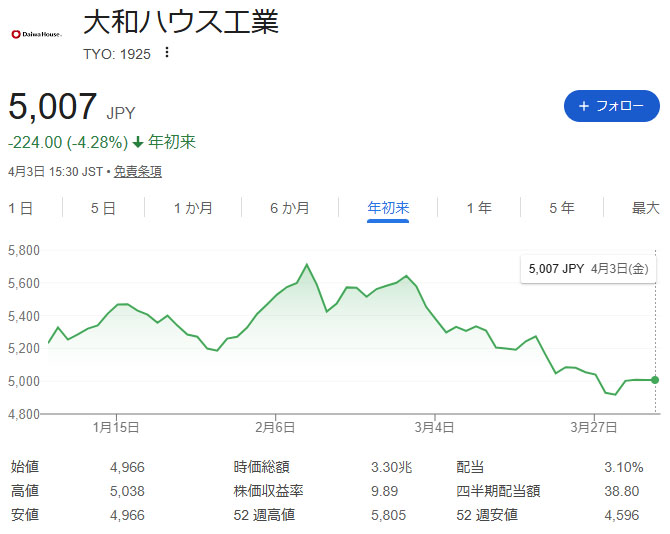Switch chart to 1年 range

pos(479,208)
